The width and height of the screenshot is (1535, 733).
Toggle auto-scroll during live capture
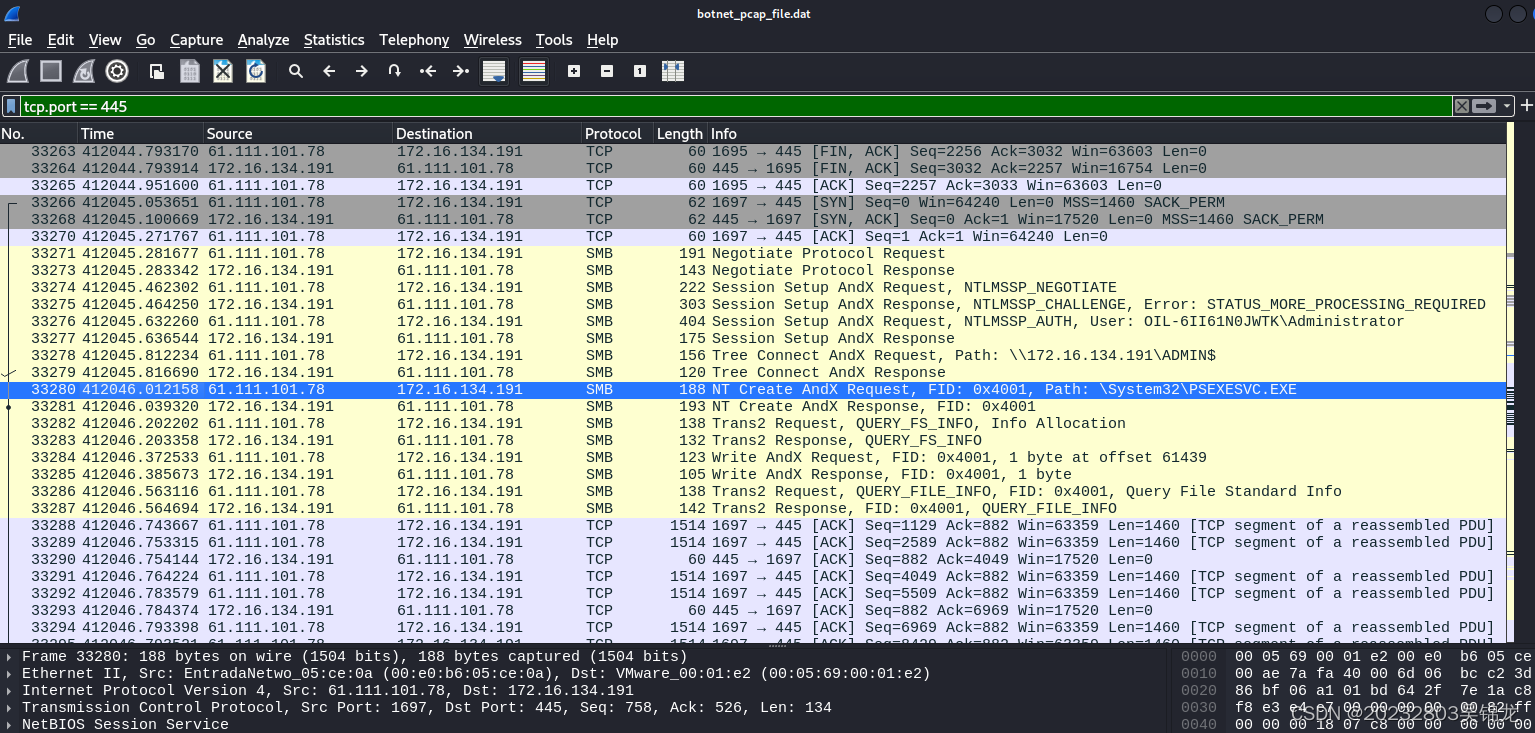pos(494,71)
